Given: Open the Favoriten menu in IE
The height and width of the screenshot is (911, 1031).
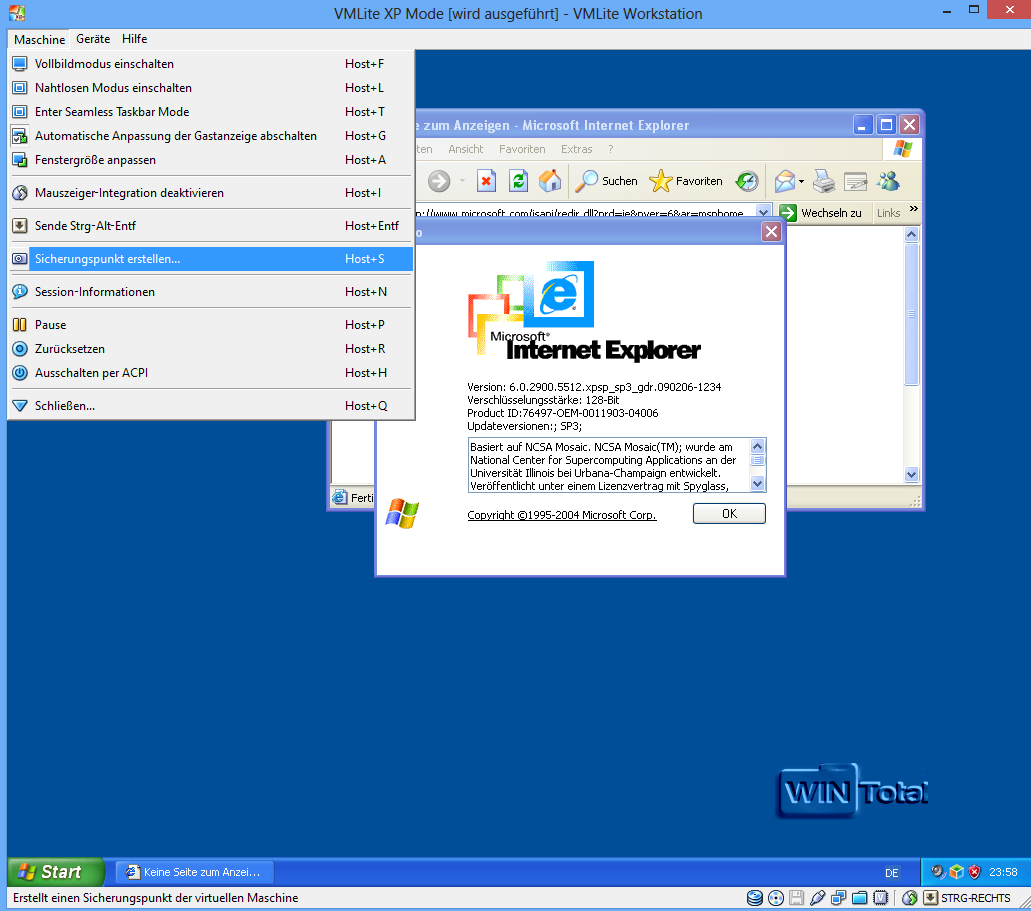Looking at the screenshot, I should click(522, 149).
